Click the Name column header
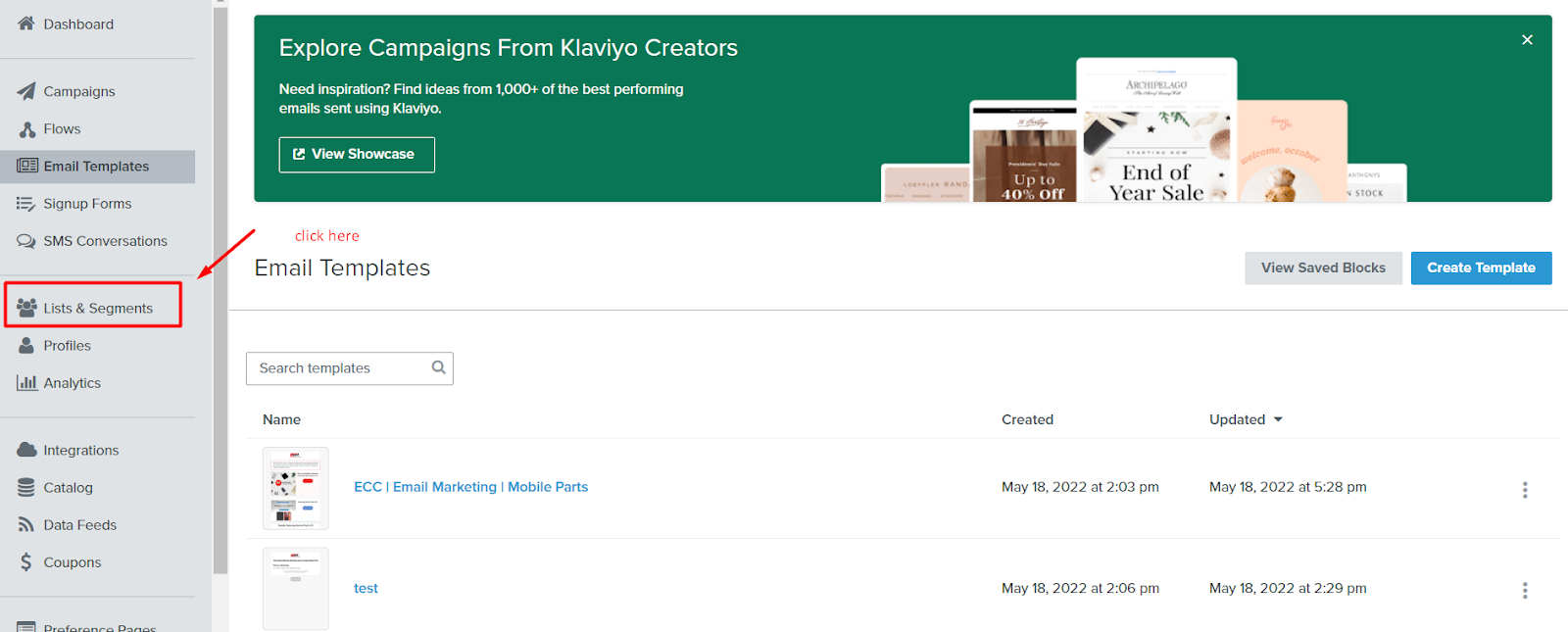Screen dimensions: 1568x632 281,419
